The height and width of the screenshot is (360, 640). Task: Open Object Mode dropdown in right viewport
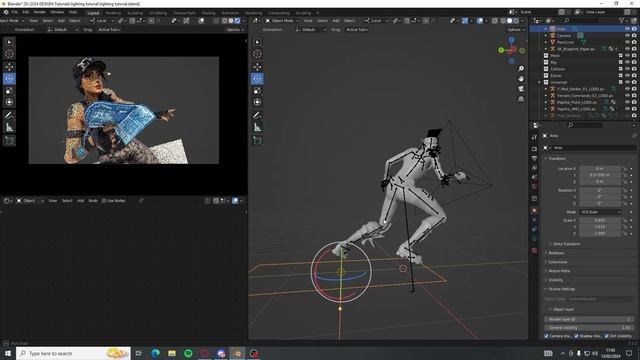click(282, 20)
